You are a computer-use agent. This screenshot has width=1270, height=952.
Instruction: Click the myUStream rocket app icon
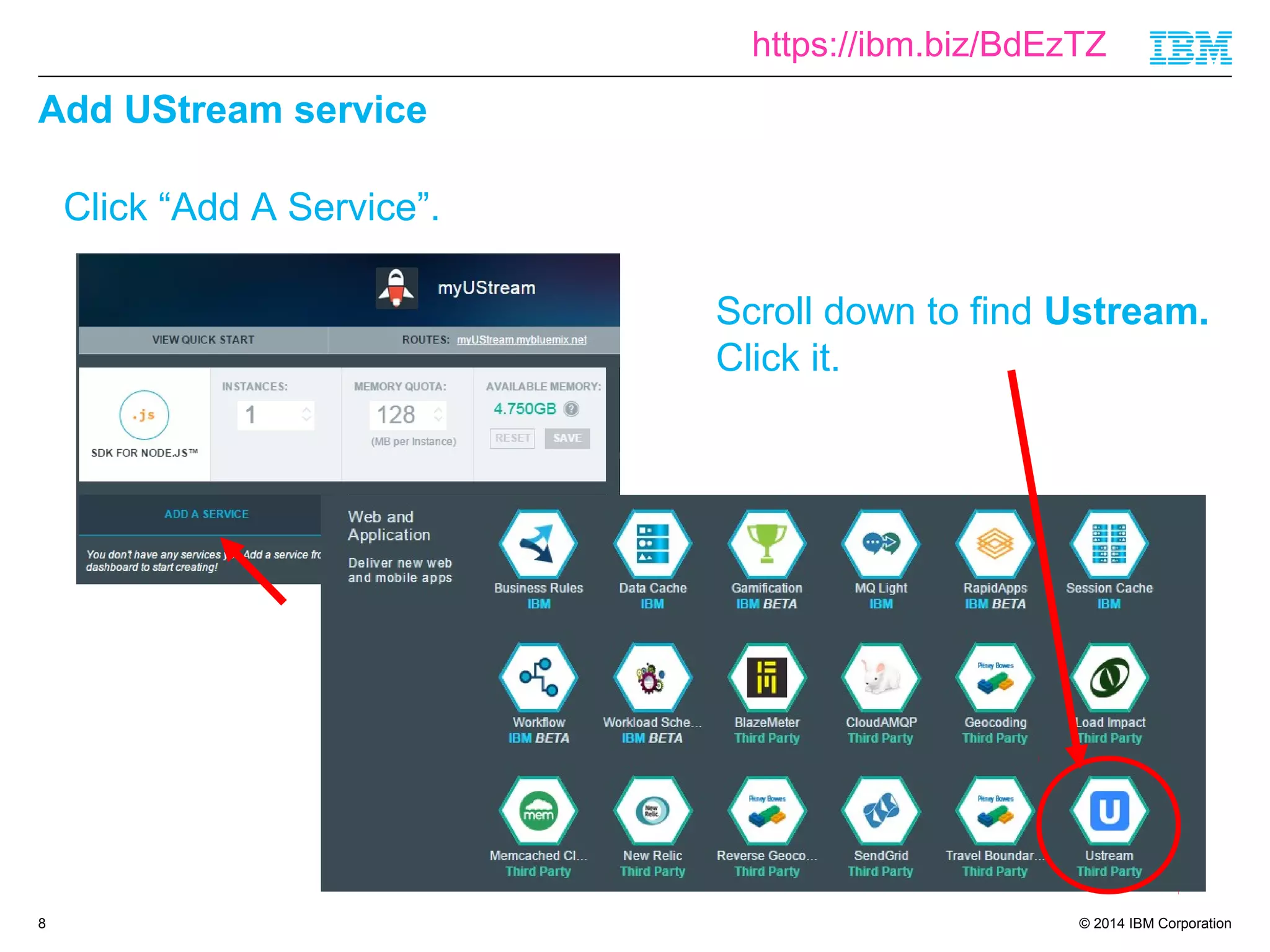click(x=397, y=288)
